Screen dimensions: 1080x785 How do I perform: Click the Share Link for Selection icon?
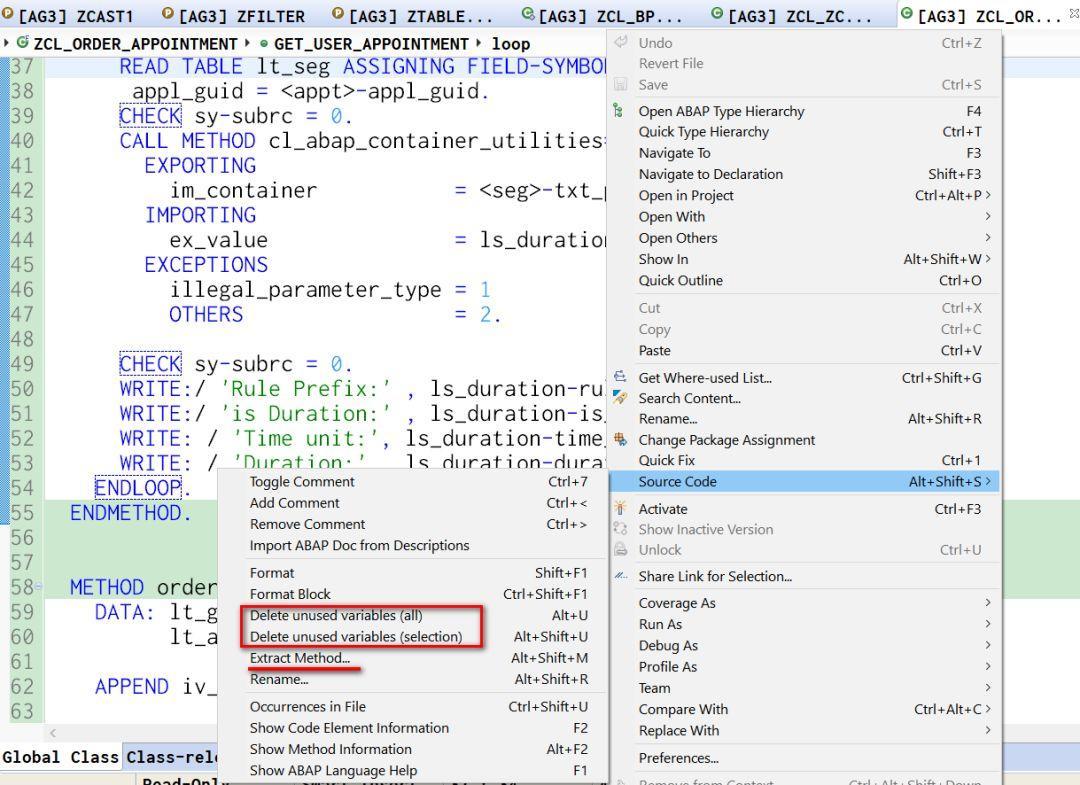[621, 576]
